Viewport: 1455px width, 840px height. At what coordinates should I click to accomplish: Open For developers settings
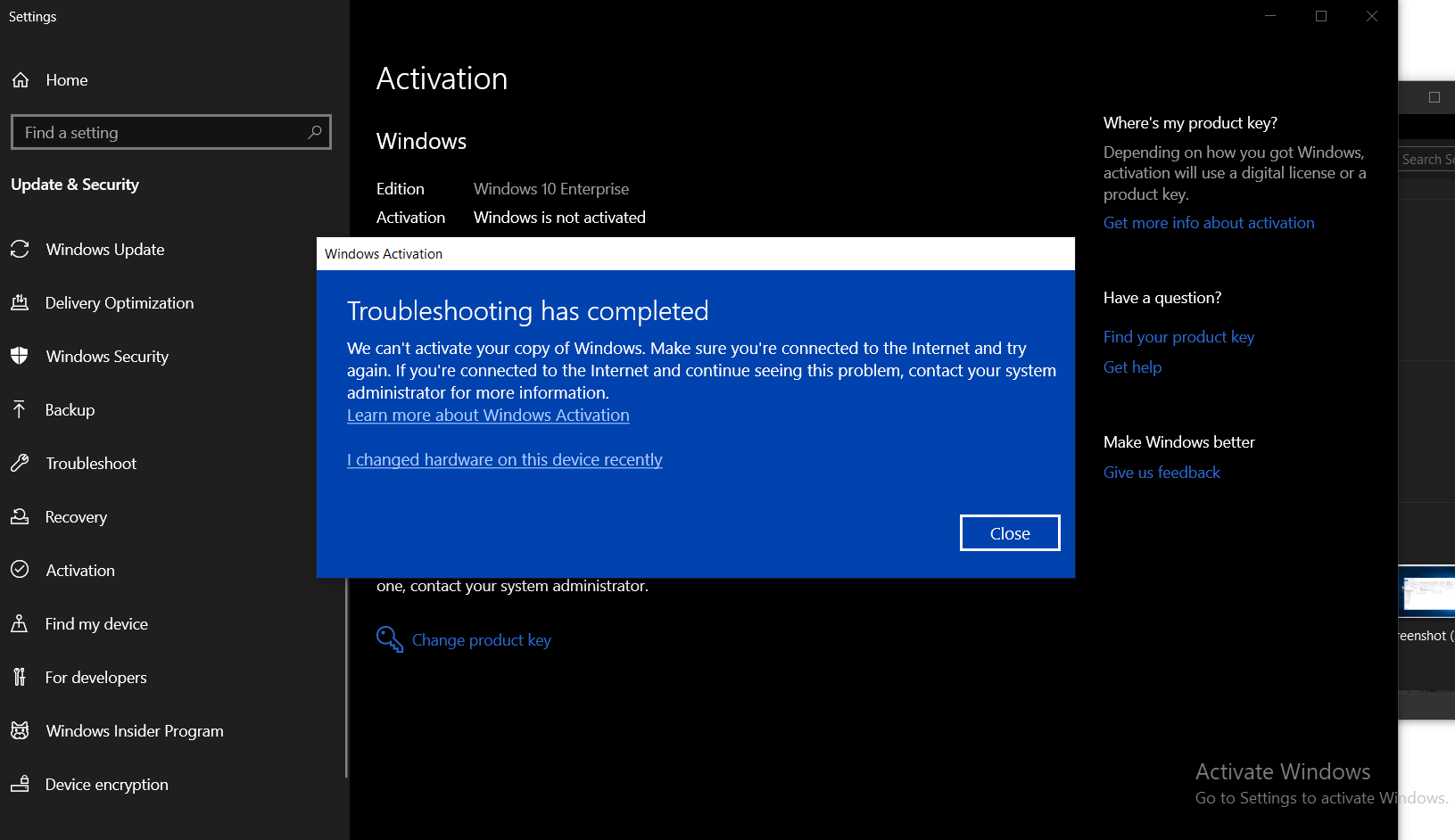pyautogui.click(x=95, y=678)
